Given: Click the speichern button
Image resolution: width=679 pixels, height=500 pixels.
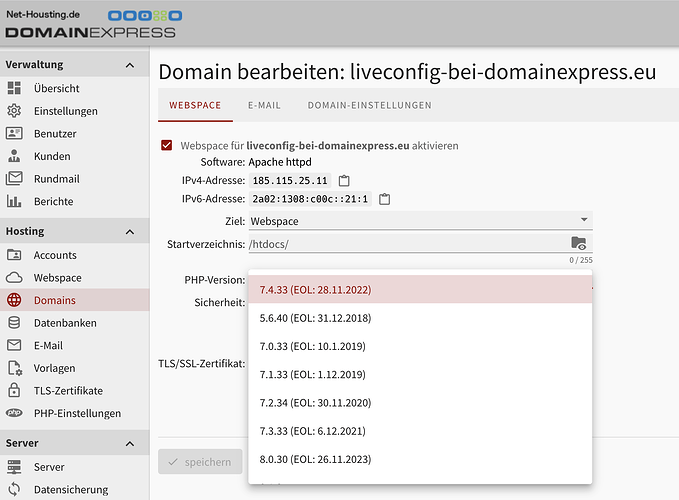Looking at the screenshot, I should click(200, 462).
